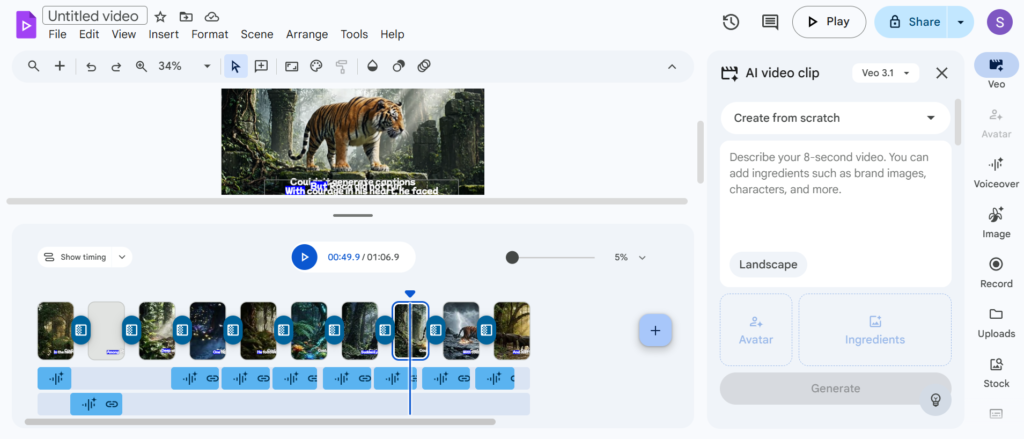Expand the timeline zoom 5% dropdown
This screenshot has width=1024, height=439.
(x=642, y=257)
